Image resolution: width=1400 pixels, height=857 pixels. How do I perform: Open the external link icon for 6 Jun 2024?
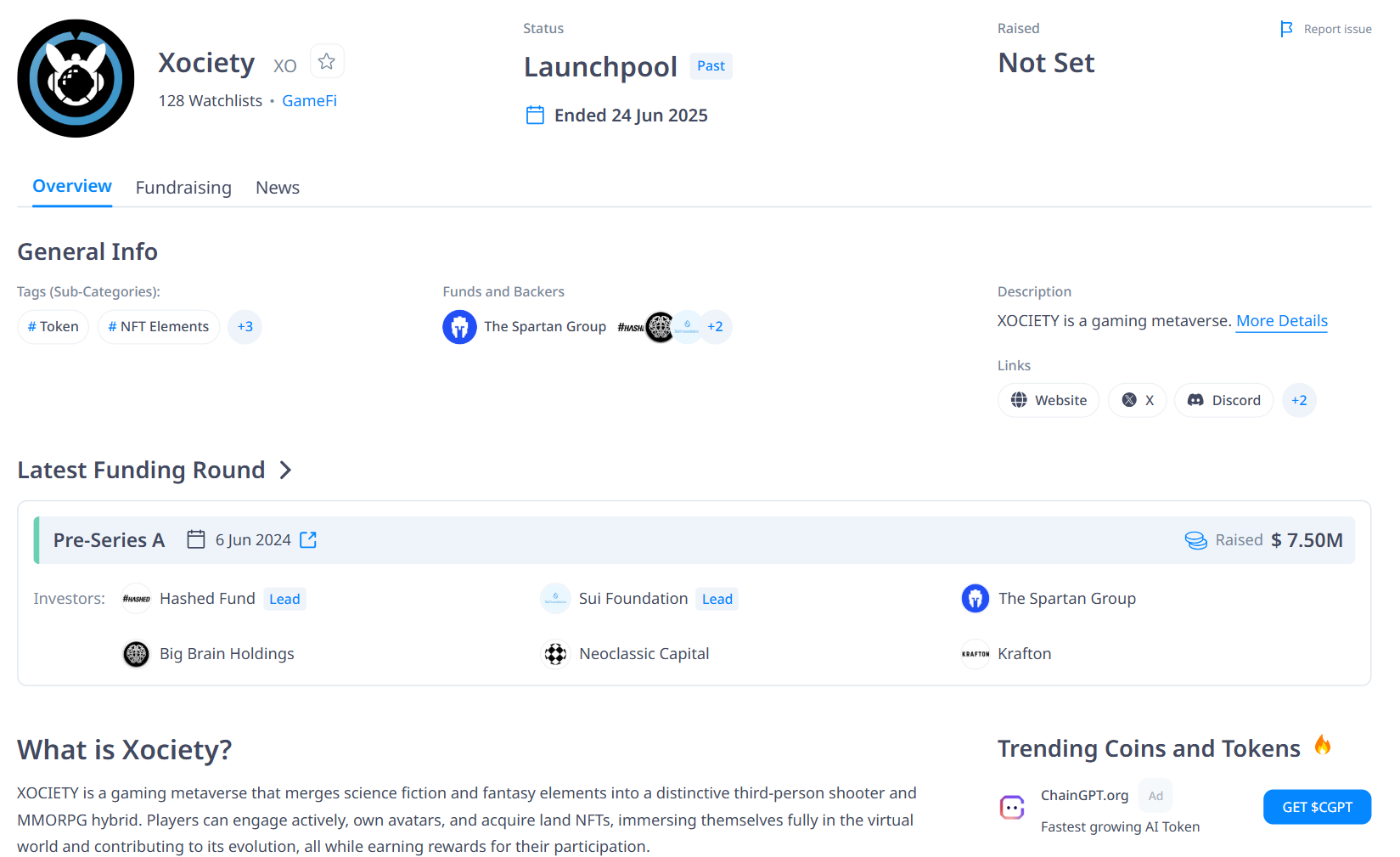tap(308, 539)
